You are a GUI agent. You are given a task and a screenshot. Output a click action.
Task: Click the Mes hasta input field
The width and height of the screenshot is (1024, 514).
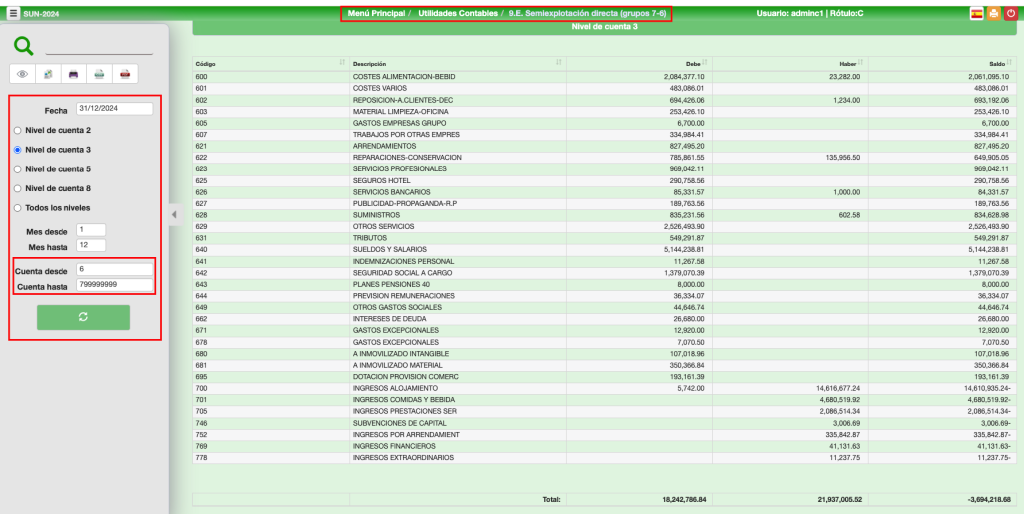coord(91,246)
